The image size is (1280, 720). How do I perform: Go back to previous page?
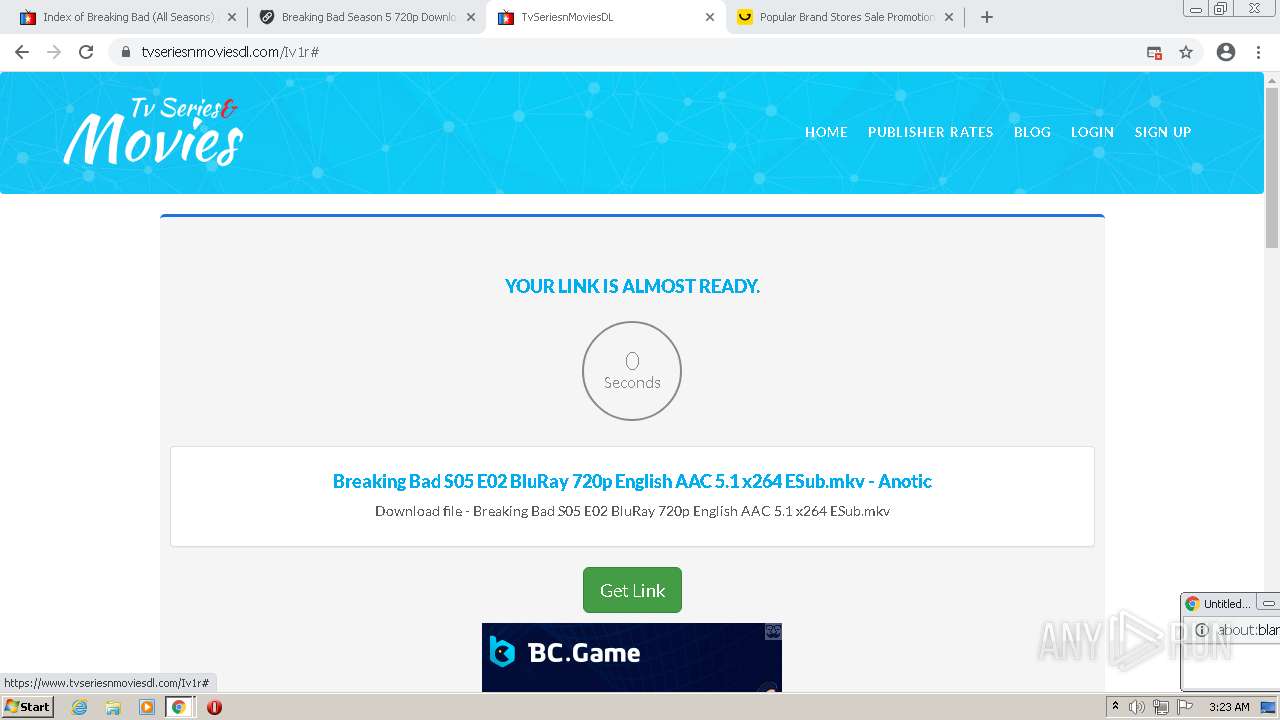(22, 52)
